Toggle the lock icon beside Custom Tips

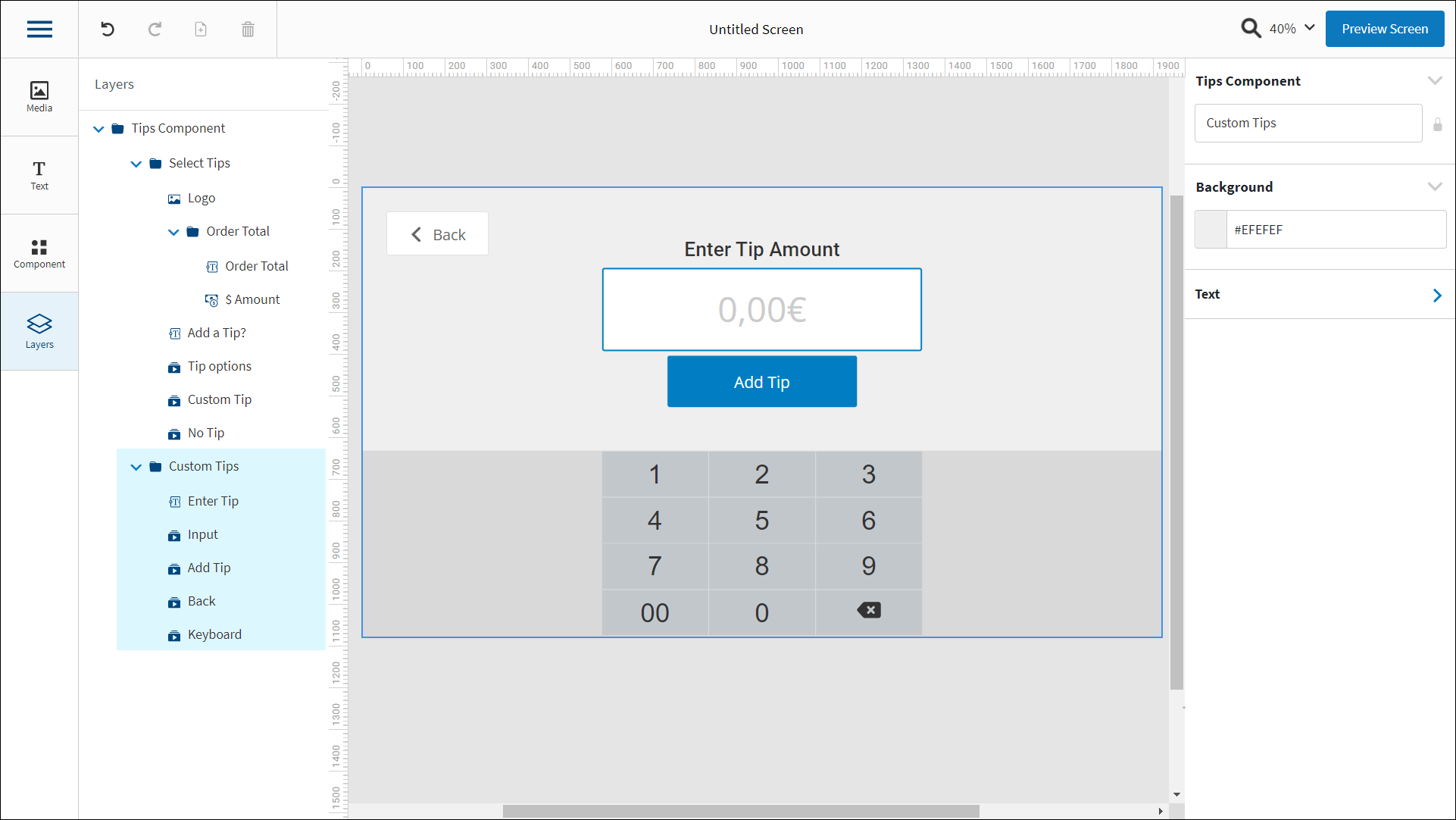(1437, 124)
